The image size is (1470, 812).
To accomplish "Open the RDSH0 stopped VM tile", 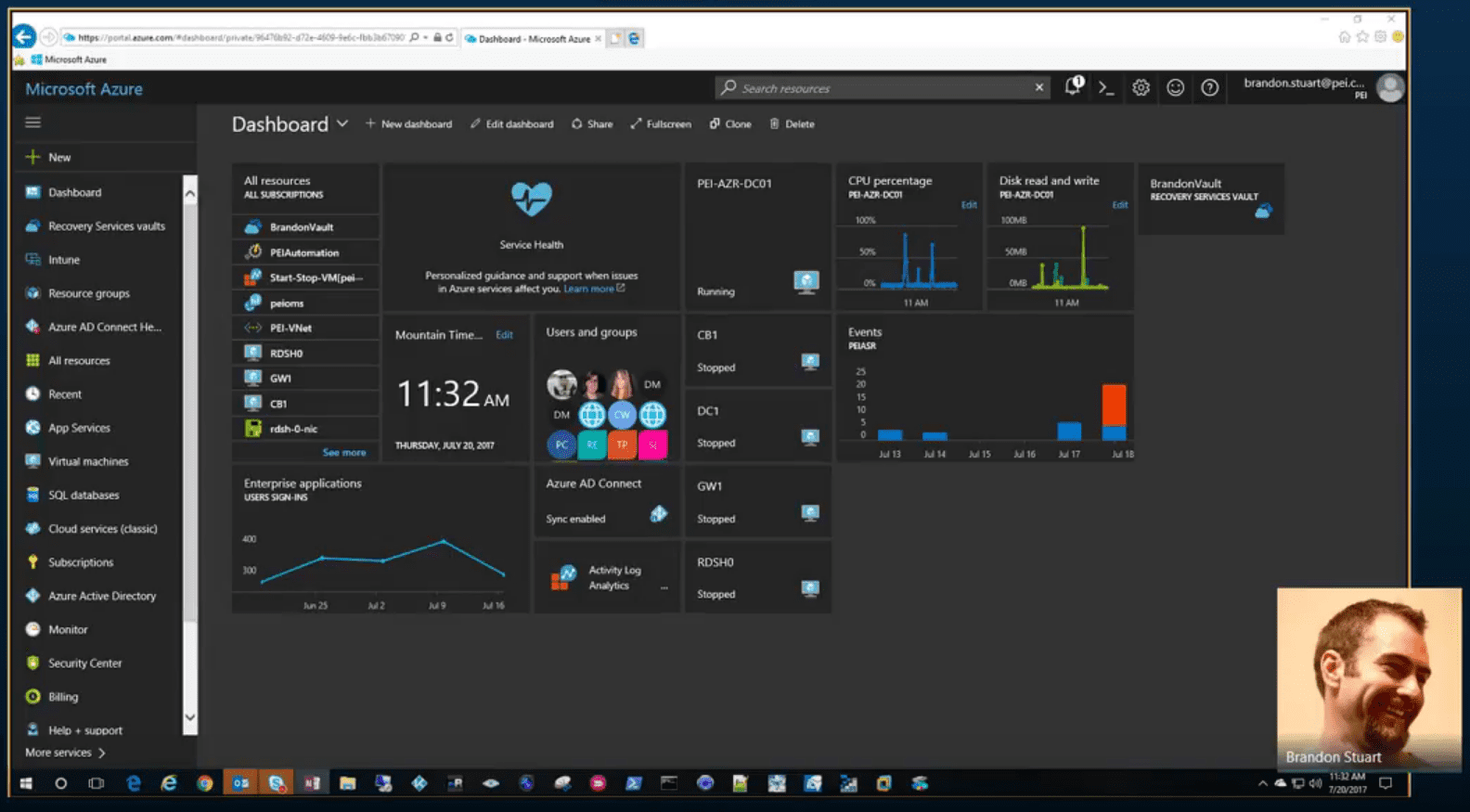I will tap(758, 577).
